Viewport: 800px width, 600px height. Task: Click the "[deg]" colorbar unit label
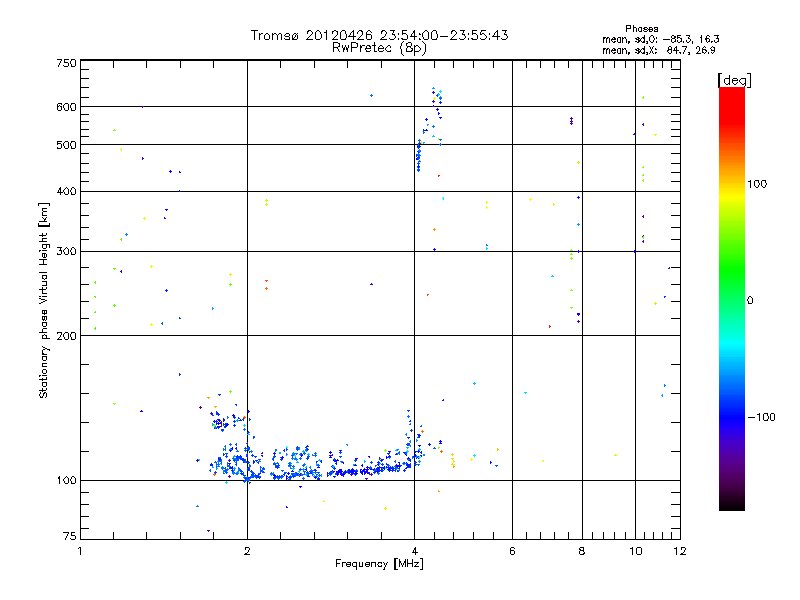pos(734,81)
